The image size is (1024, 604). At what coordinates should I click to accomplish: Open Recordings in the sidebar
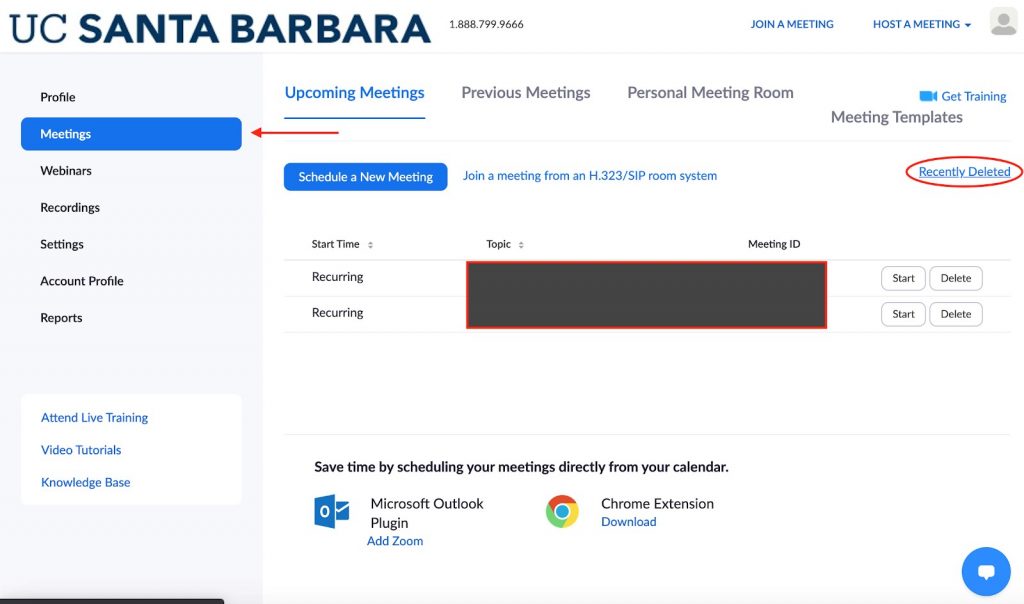click(x=70, y=208)
